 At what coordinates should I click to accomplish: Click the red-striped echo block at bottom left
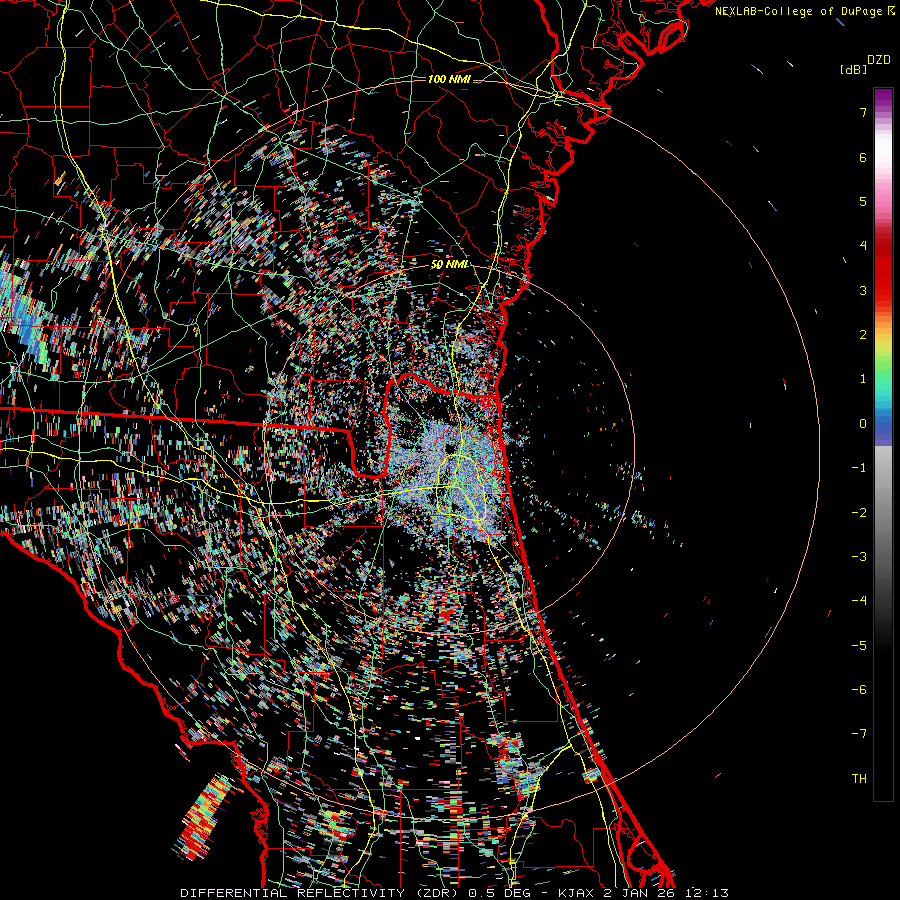pos(202,815)
